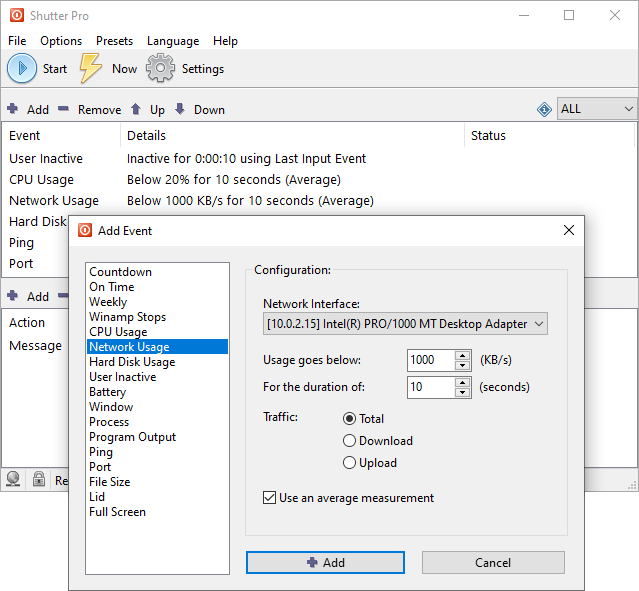Select File Size in the event list

(x=157, y=482)
